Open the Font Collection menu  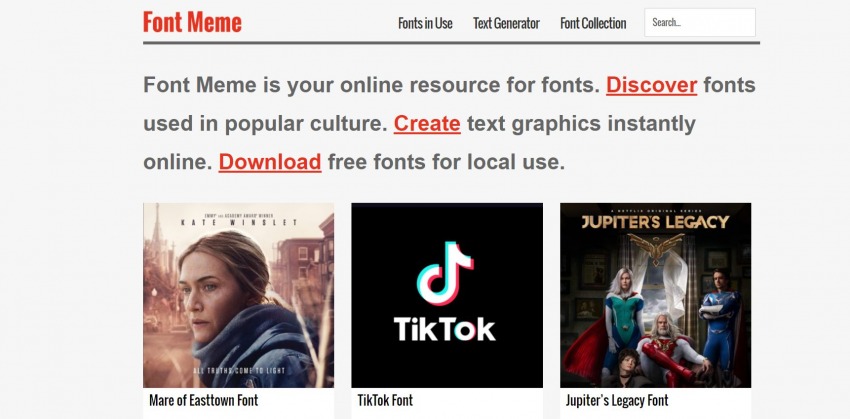tap(593, 23)
